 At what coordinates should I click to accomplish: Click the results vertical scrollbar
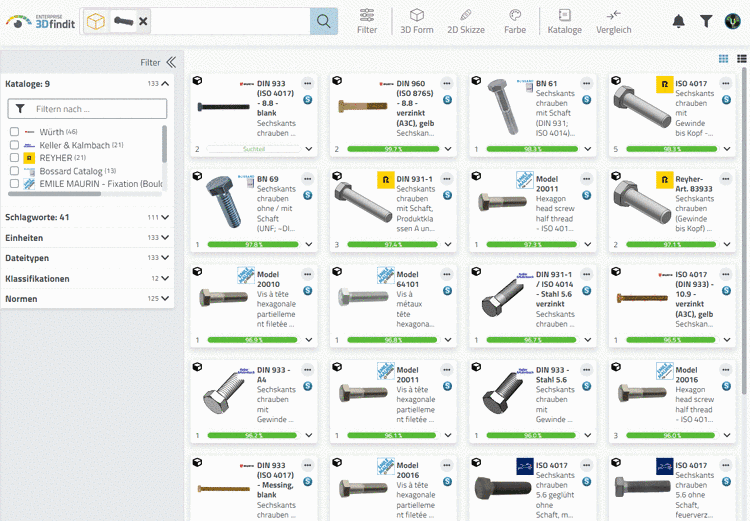coord(744,230)
